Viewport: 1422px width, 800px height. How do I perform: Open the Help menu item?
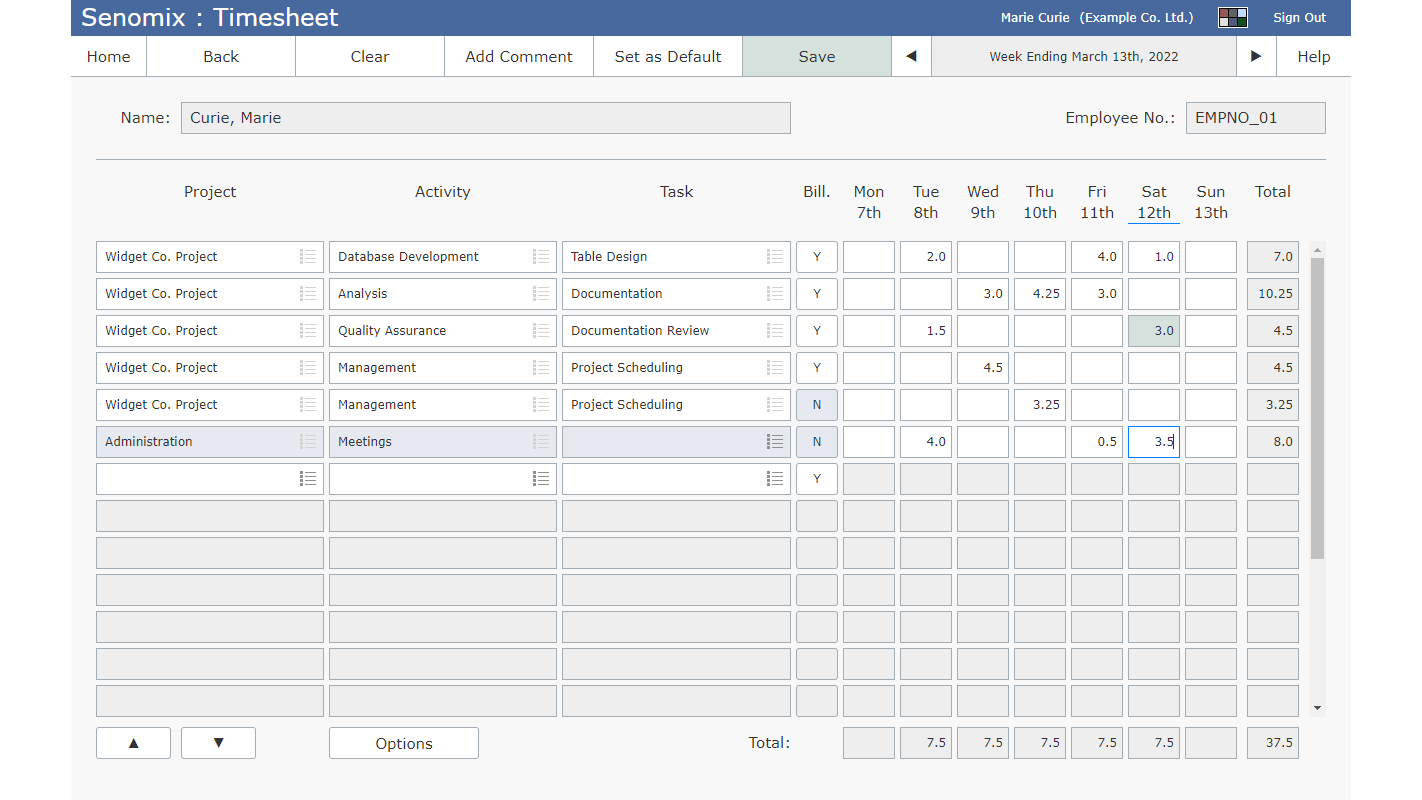1313,57
